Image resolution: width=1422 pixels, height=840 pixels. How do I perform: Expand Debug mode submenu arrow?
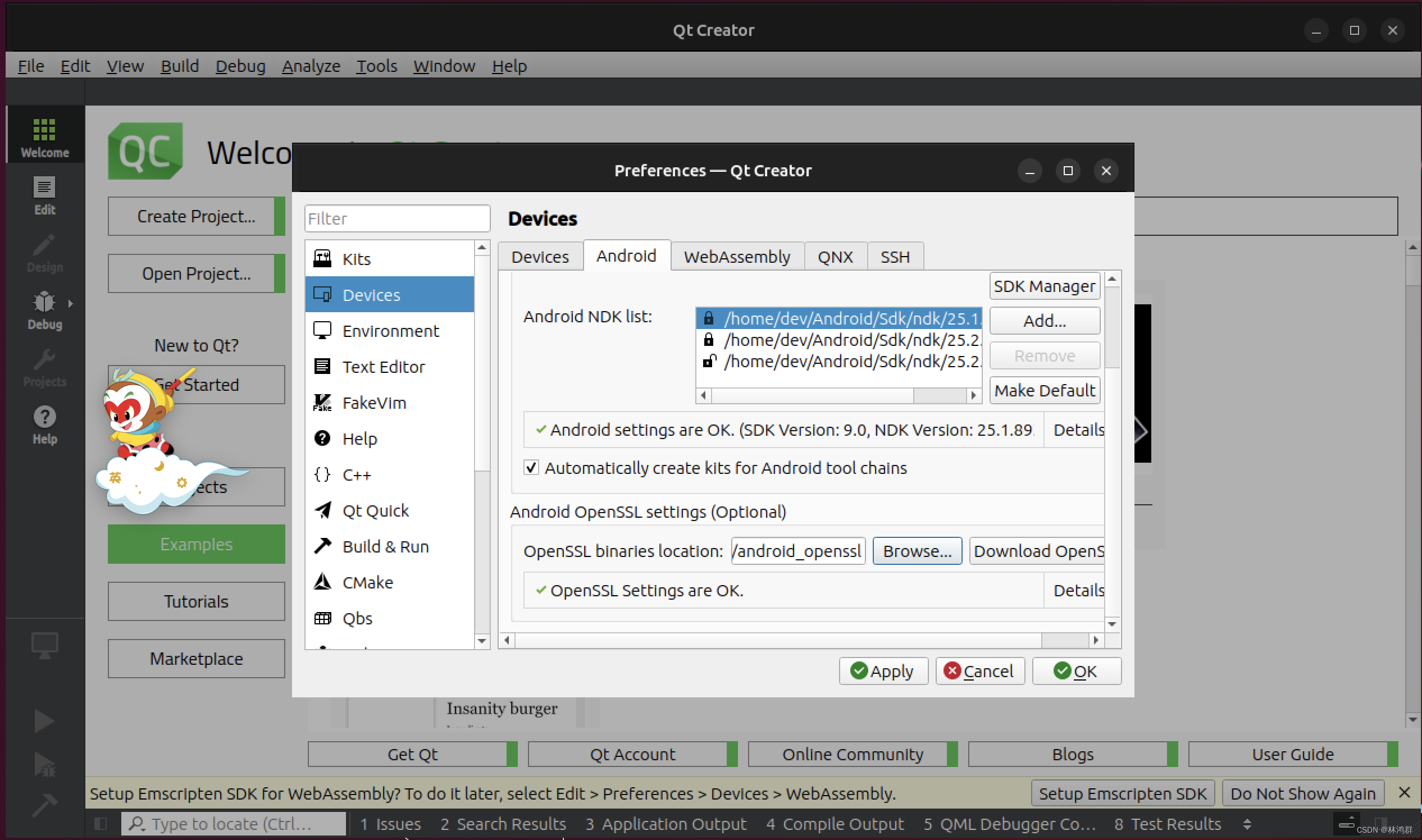click(x=70, y=303)
